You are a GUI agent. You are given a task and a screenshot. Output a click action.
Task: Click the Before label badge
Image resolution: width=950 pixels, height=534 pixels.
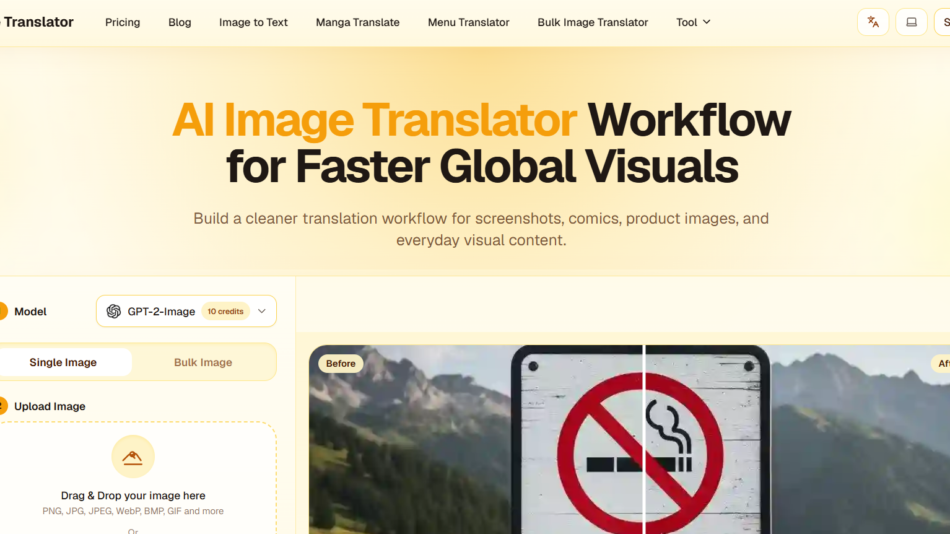340,364
